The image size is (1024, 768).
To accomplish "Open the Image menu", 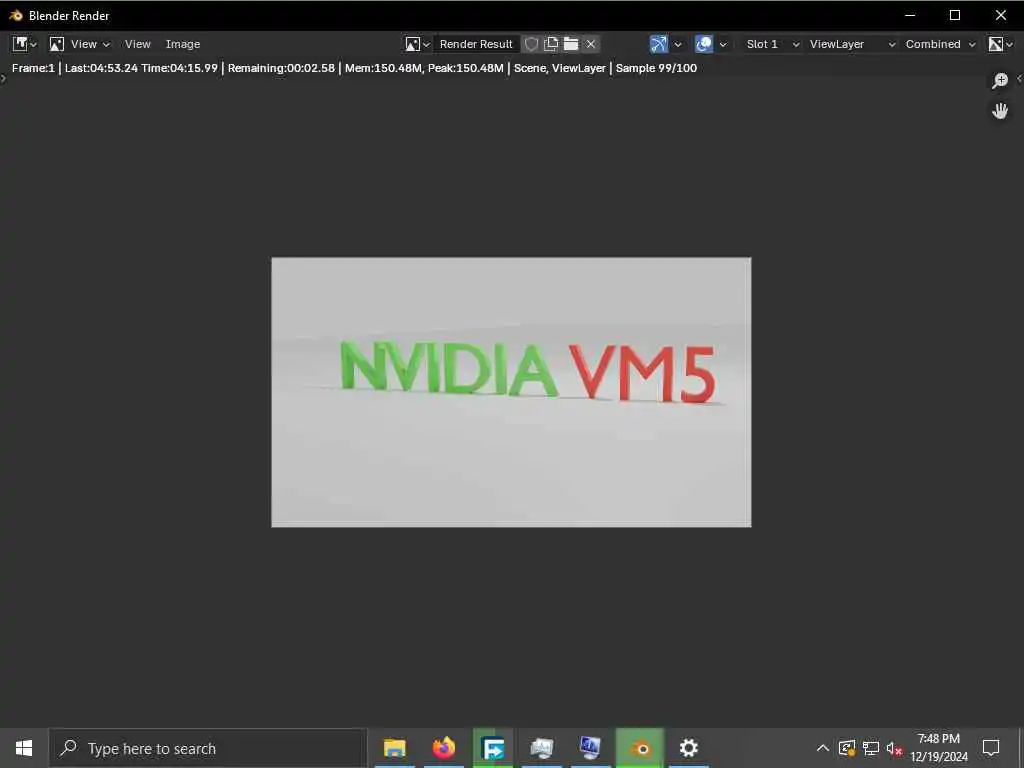I will (x=182, y=44).
